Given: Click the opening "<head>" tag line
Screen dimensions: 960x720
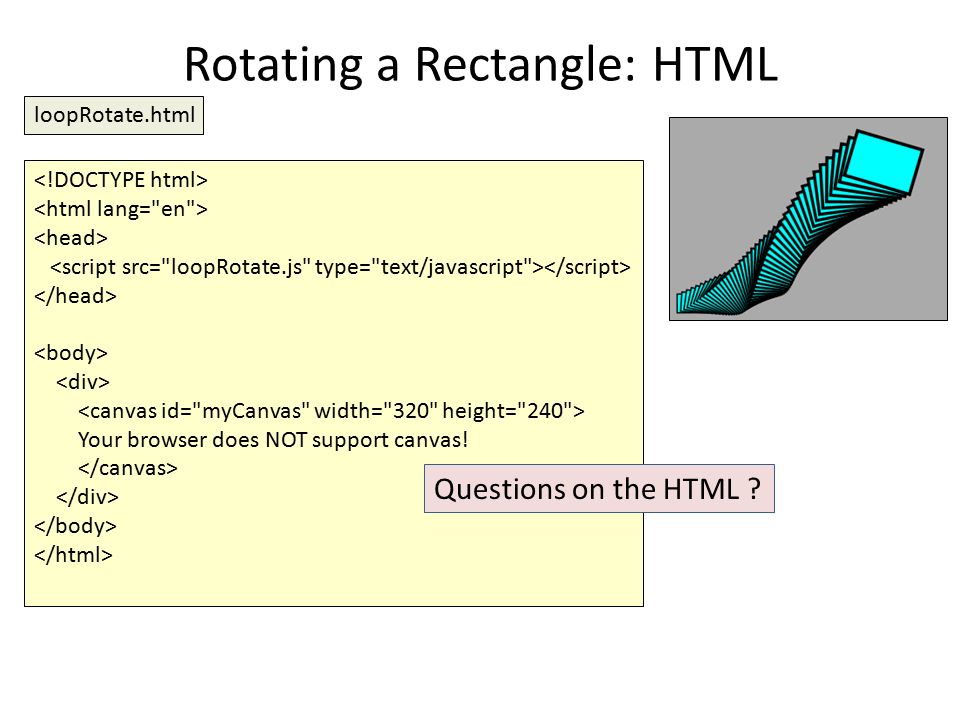Looking at the screenshot, I should click(x=71, y=238).
